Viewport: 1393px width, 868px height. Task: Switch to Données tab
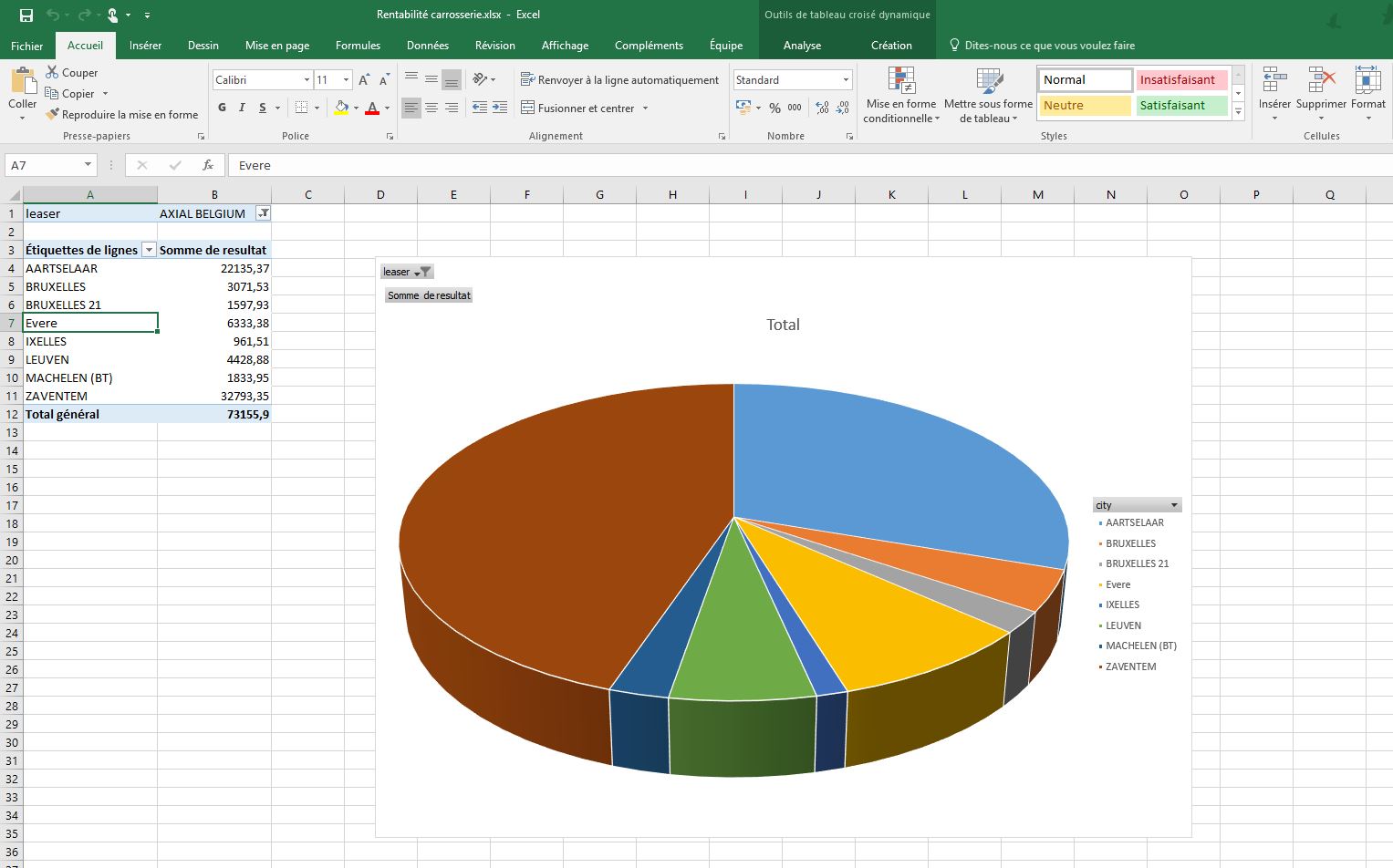pyautogui.click(x=428, y=46)
